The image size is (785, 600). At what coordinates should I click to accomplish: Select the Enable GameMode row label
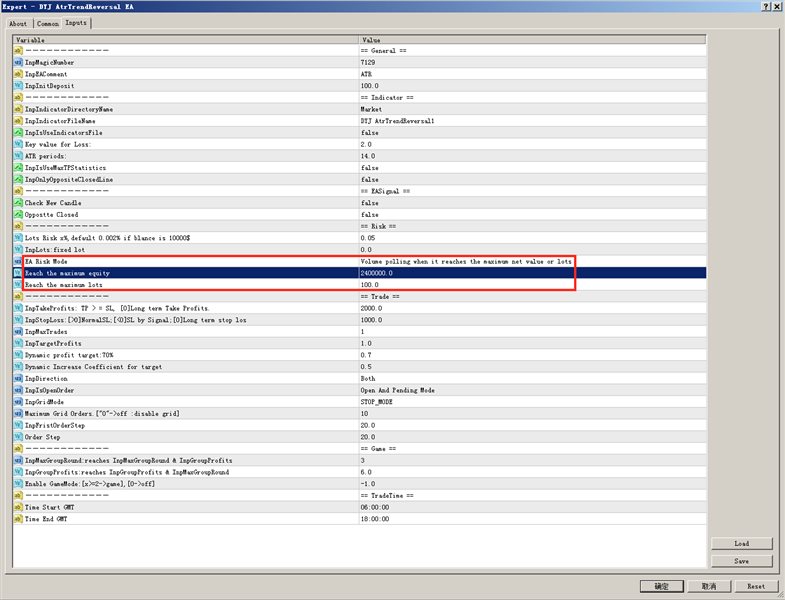pos(90,484)
